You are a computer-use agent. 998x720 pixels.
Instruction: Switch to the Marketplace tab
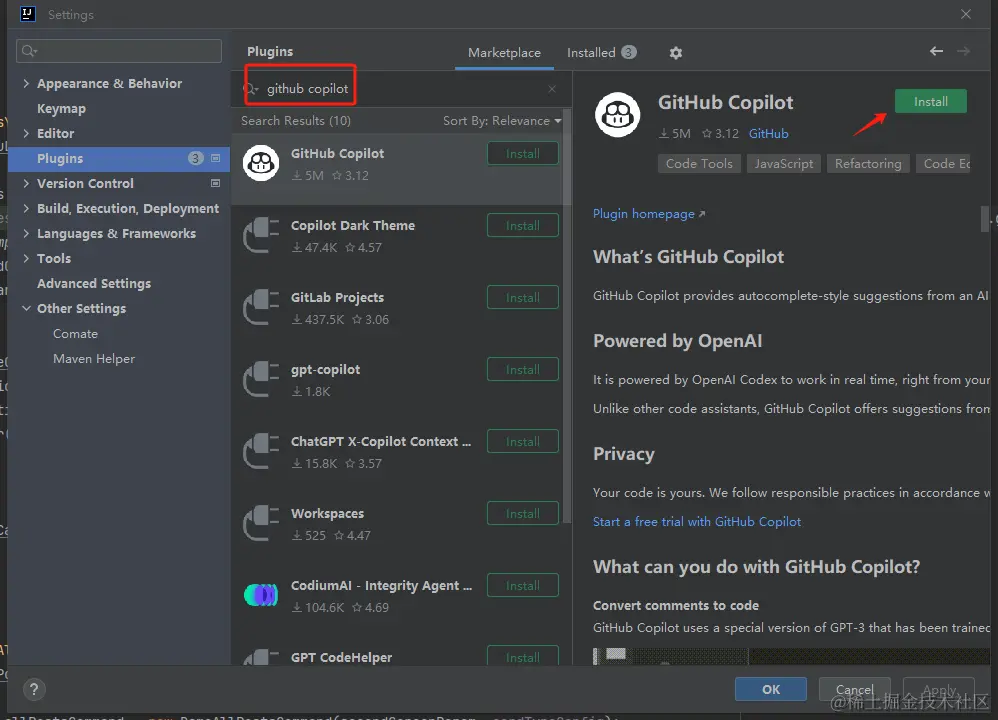click(x=504, y=53)
